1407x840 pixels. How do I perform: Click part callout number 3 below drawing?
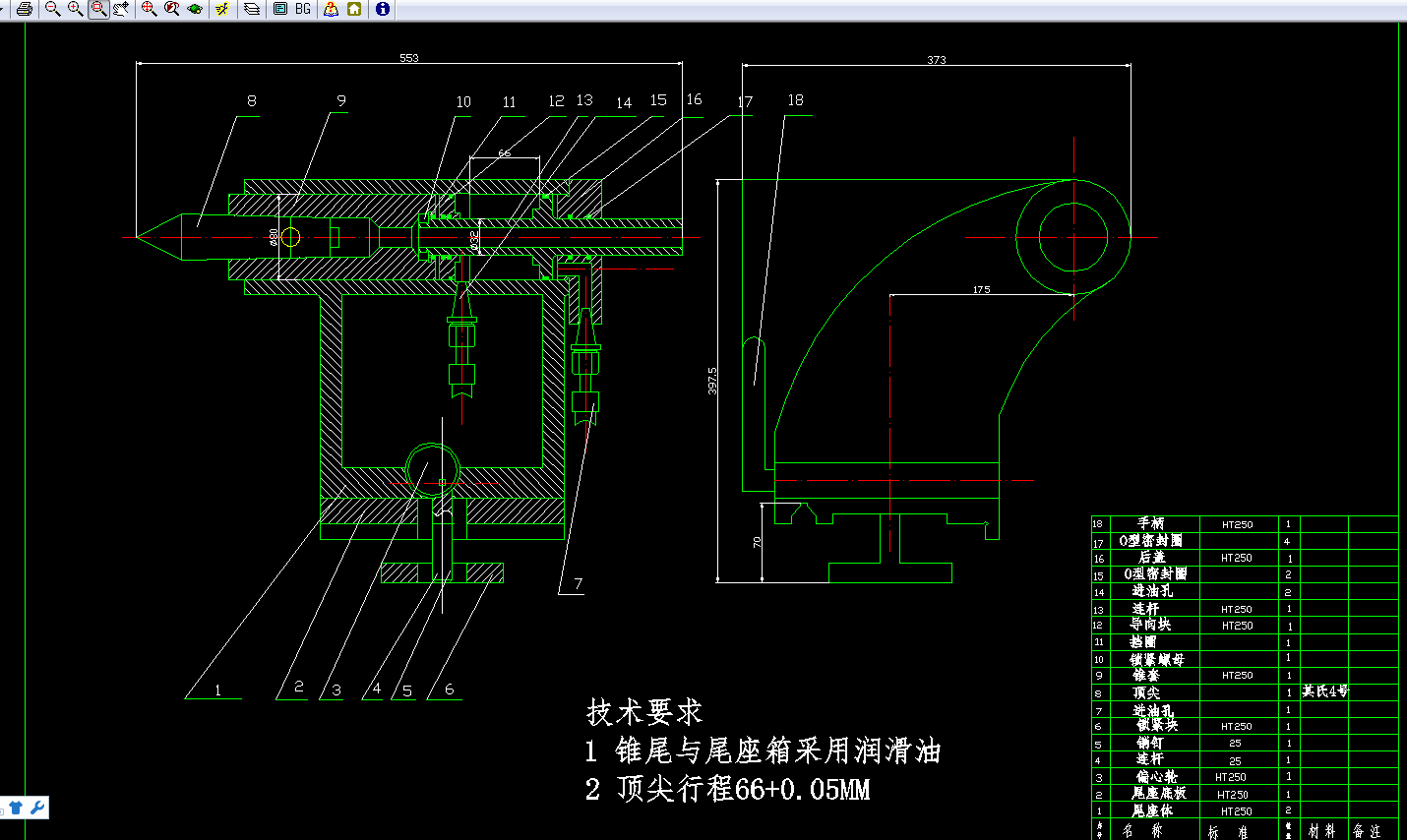click(x=336, y=690)
